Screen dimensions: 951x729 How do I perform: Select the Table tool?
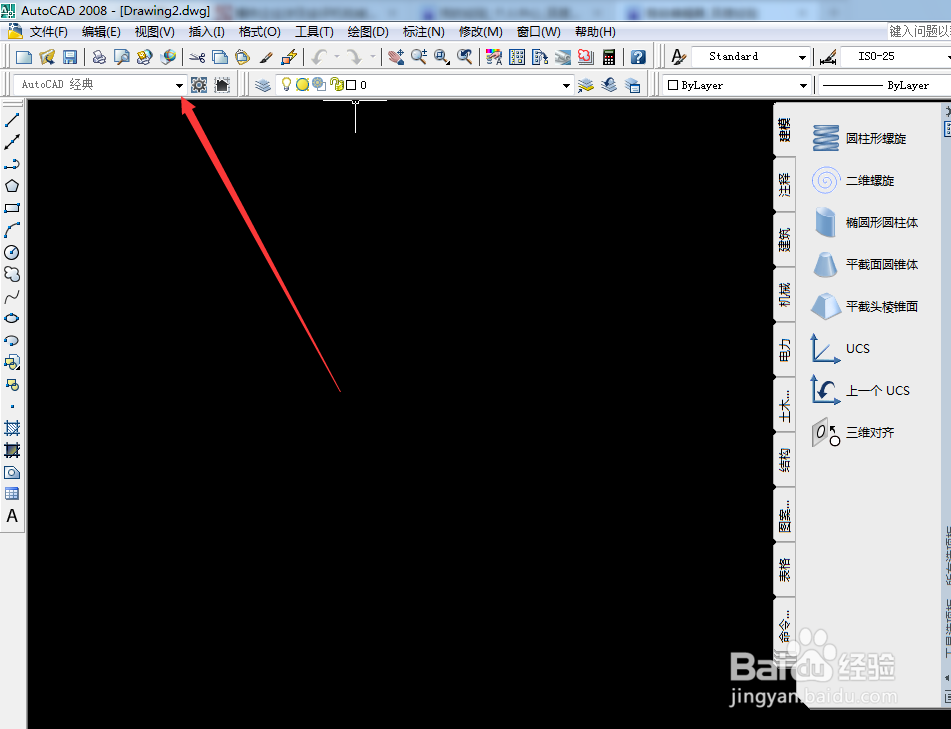[12, 494]
